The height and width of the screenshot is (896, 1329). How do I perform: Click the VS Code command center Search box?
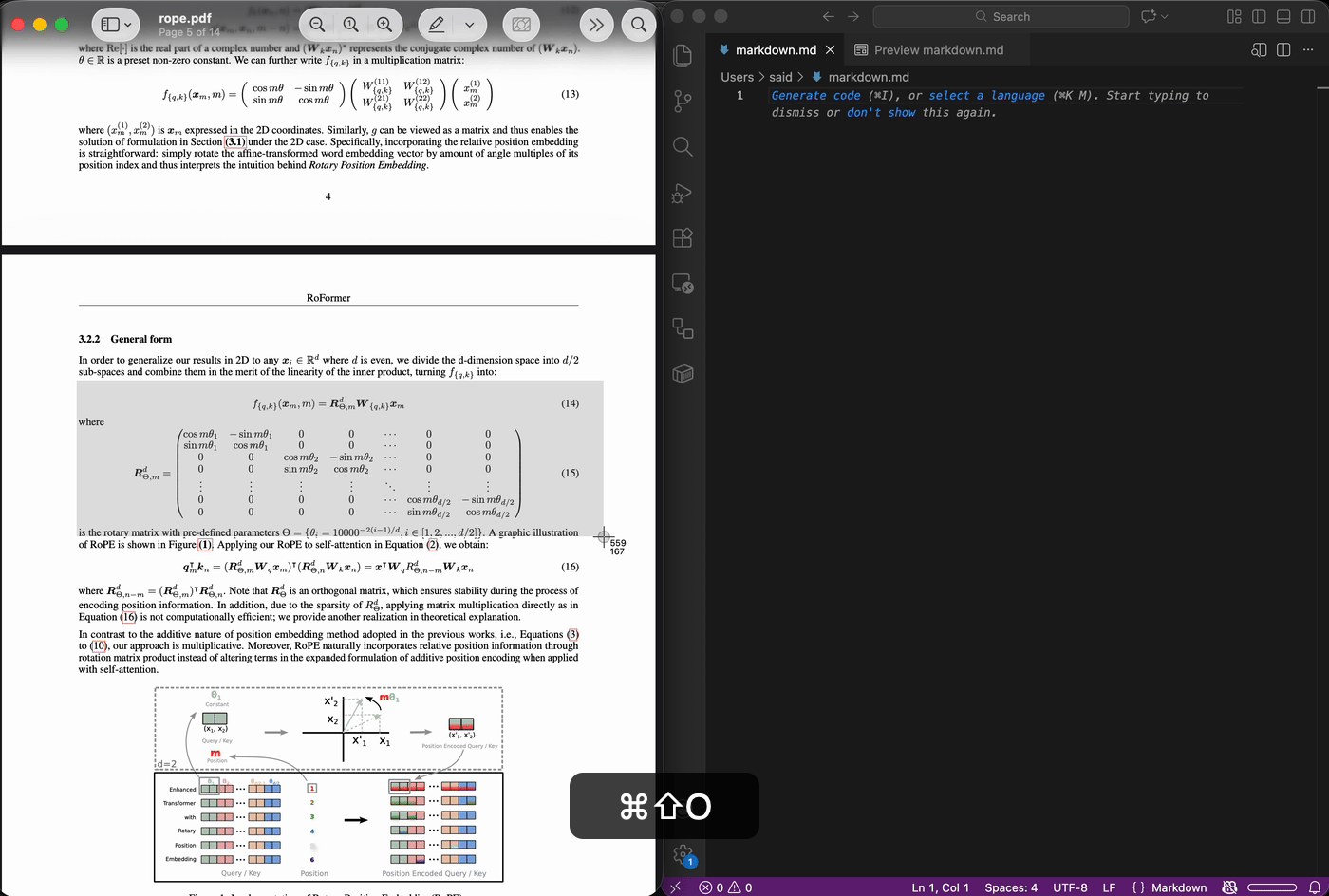pyautogui.click(x=1001, y=16)
